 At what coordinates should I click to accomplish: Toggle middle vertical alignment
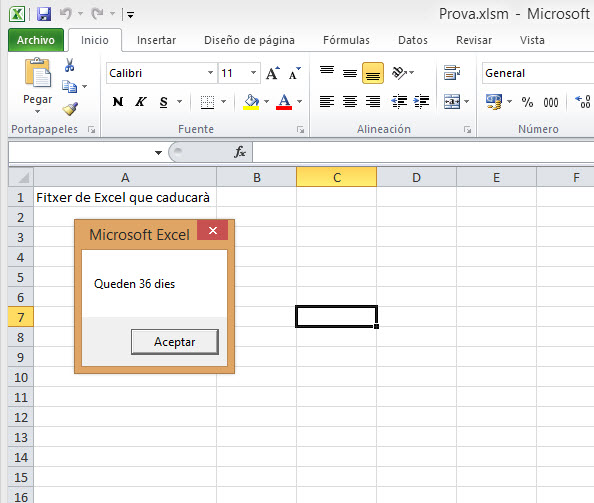point(350,72)
